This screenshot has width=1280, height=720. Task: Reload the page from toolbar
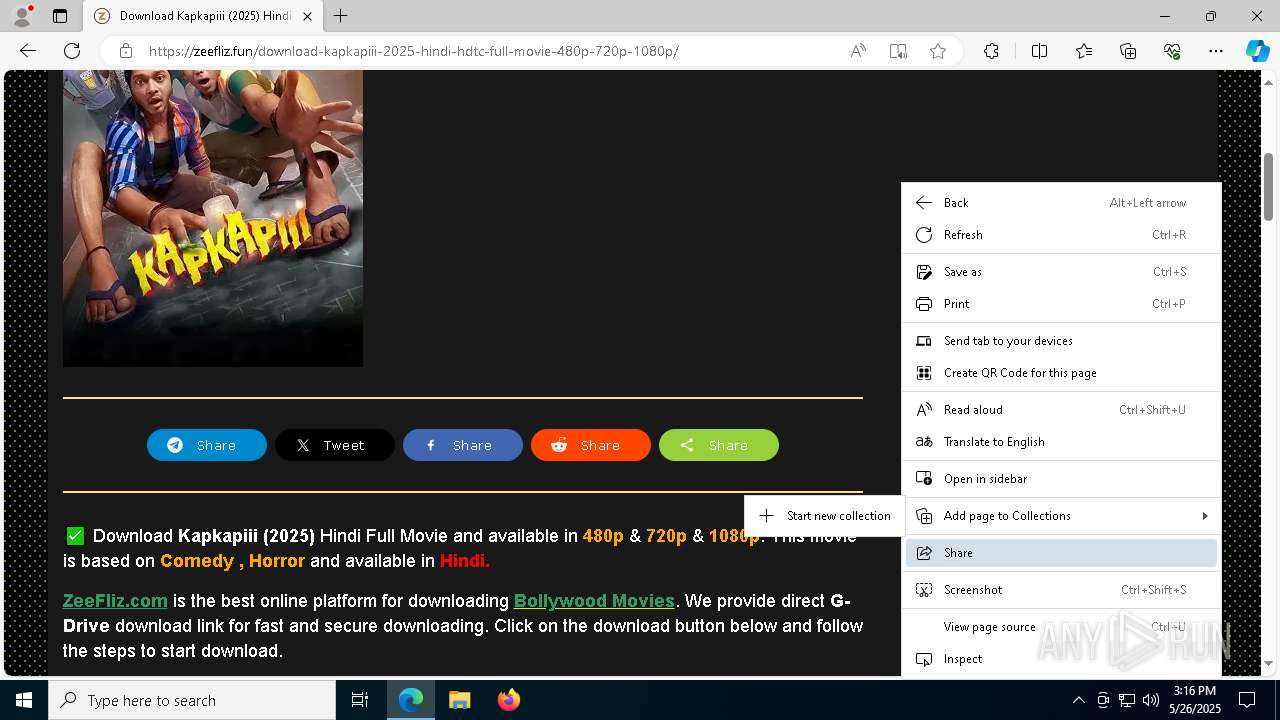[x=72, y=51]
